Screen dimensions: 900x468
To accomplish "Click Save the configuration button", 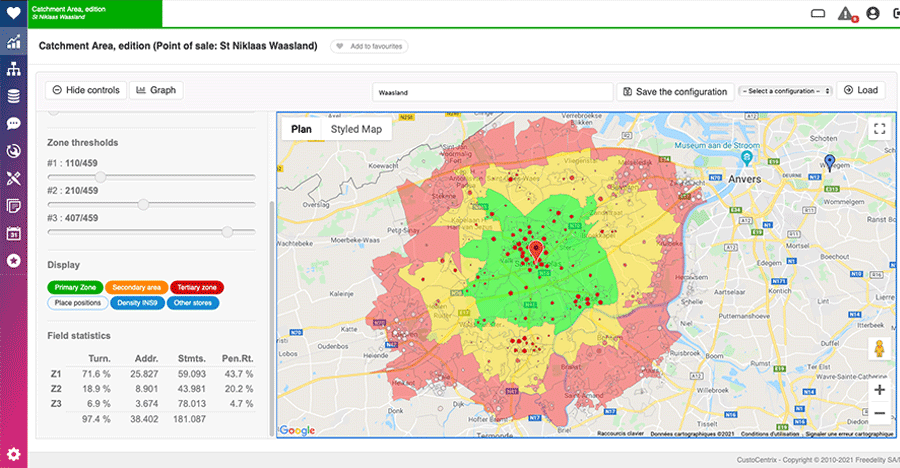I will click(674, 91).
